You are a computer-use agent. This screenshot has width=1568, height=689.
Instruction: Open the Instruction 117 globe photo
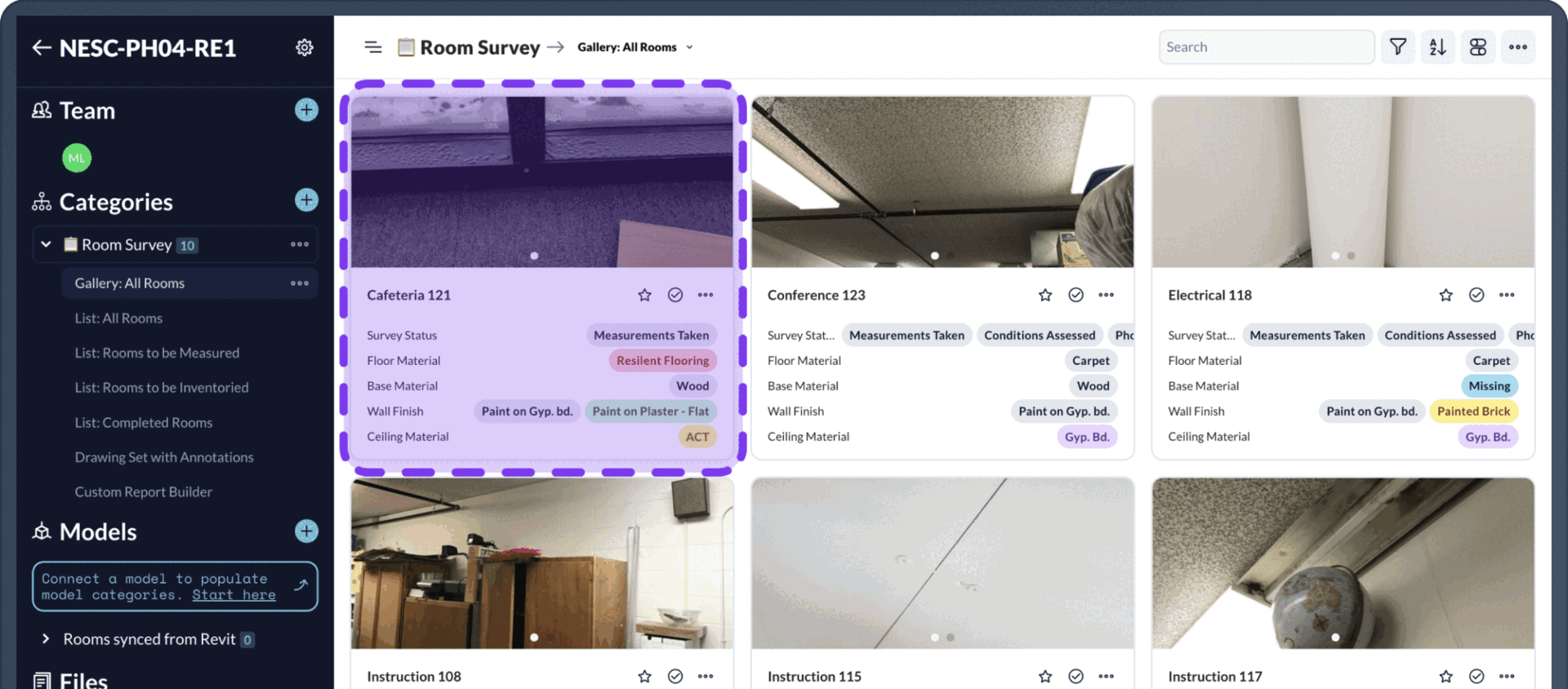pyautogui.click(x=1343, y=563)
